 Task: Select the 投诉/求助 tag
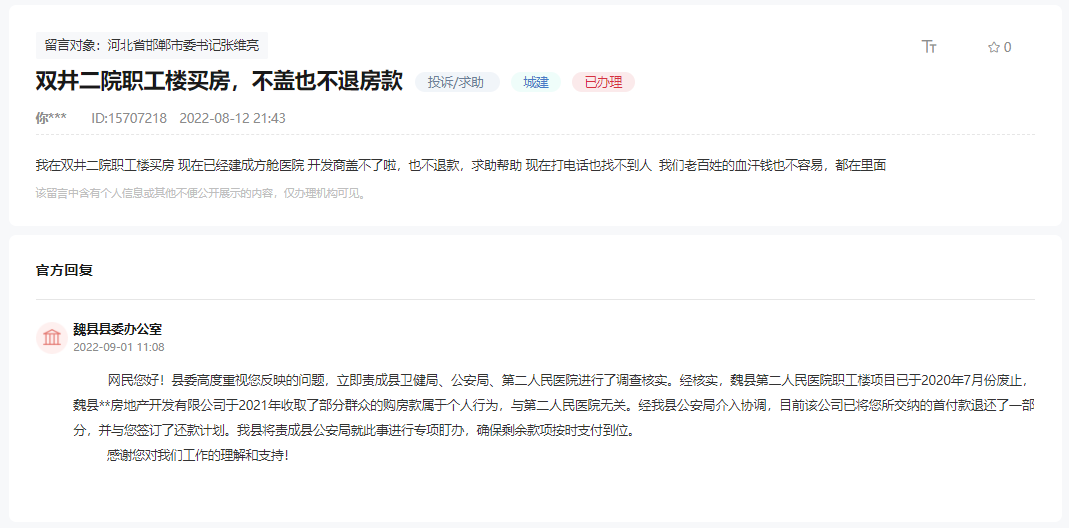point(457,83)
